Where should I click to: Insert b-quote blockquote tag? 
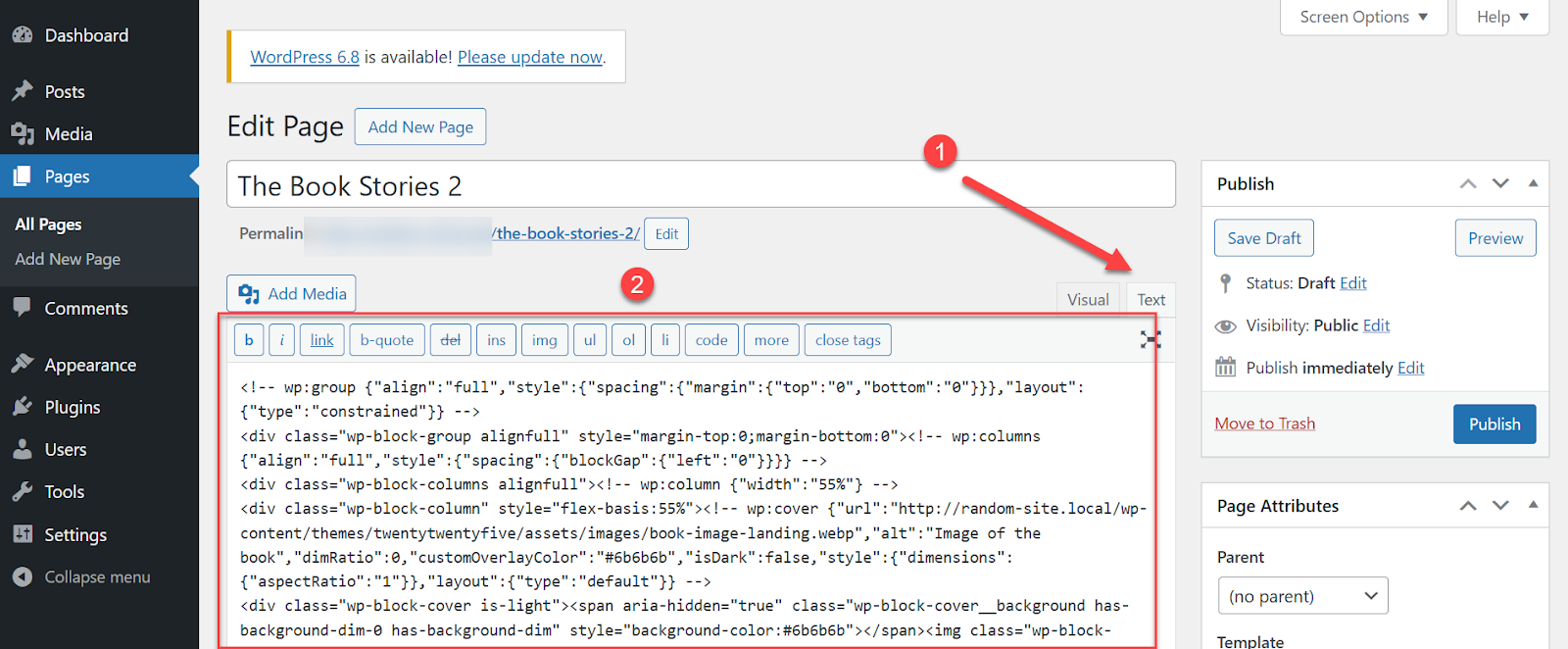[x=387, y=340]
